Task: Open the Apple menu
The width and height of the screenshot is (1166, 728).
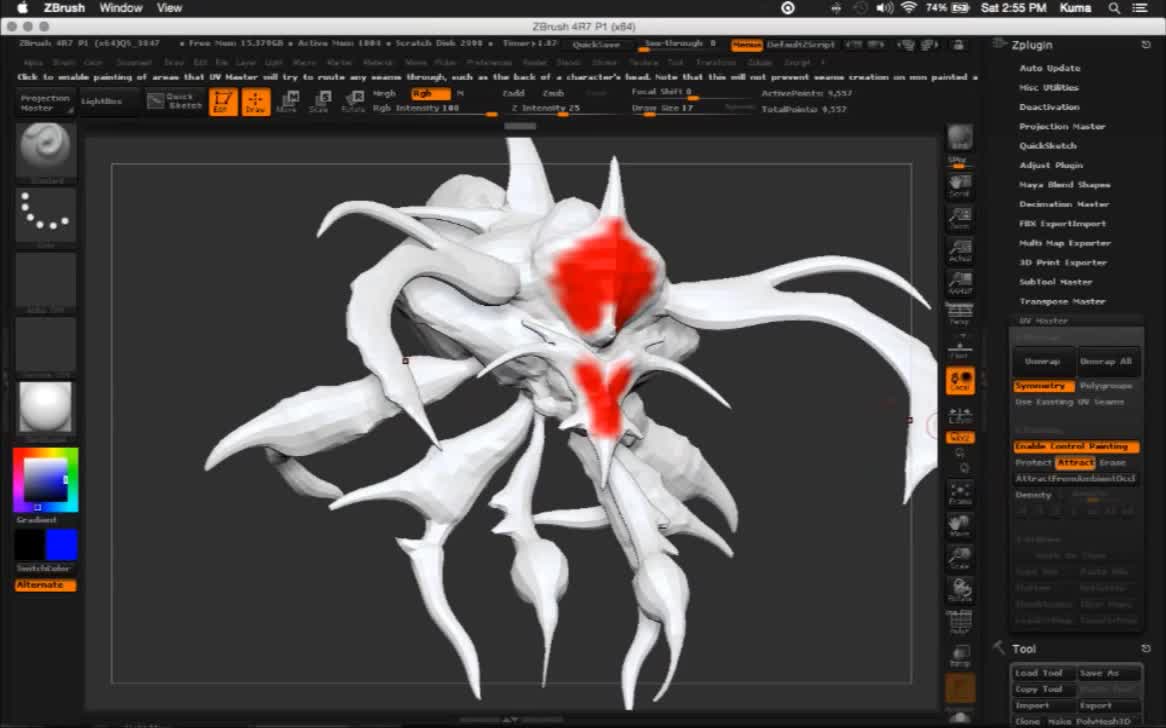Action: [22, 8]
